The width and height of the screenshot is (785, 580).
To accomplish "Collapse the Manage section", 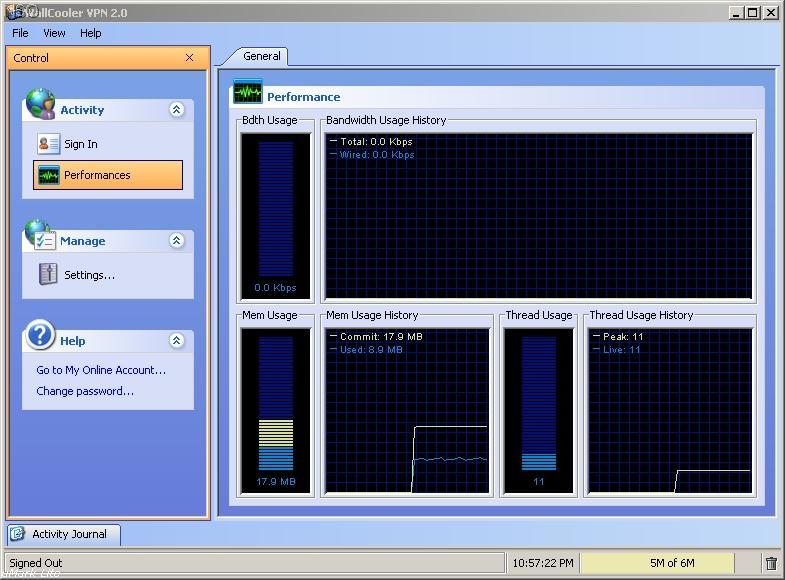I will (176, 241).
